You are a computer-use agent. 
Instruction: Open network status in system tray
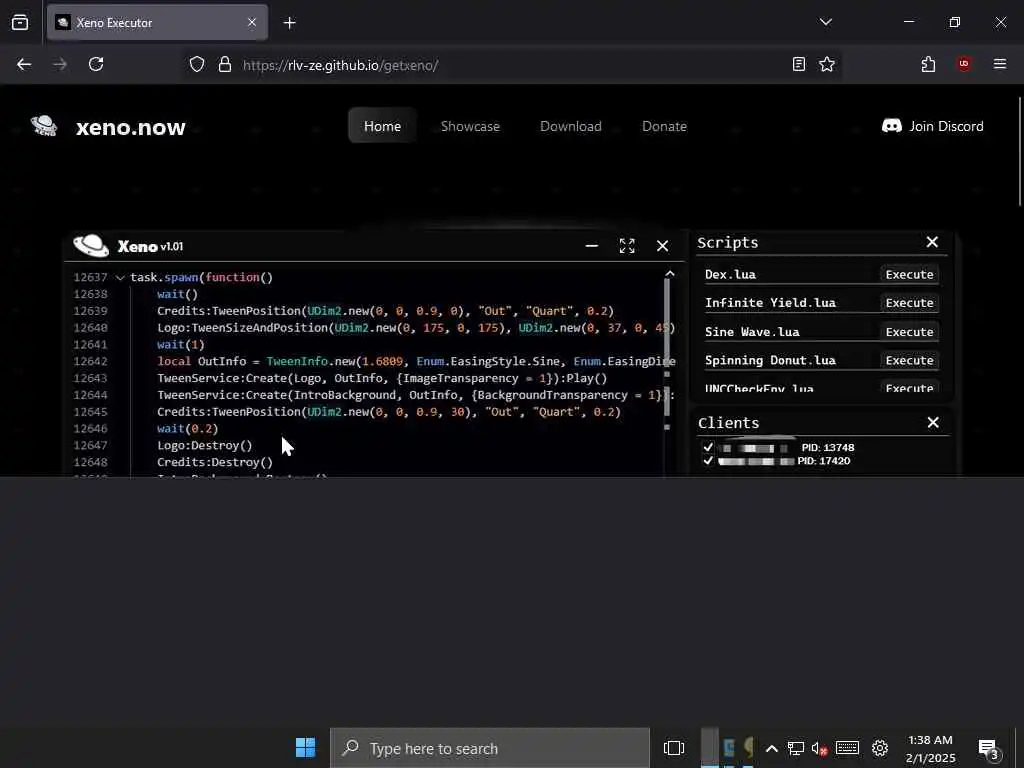(x=795, y=748)
